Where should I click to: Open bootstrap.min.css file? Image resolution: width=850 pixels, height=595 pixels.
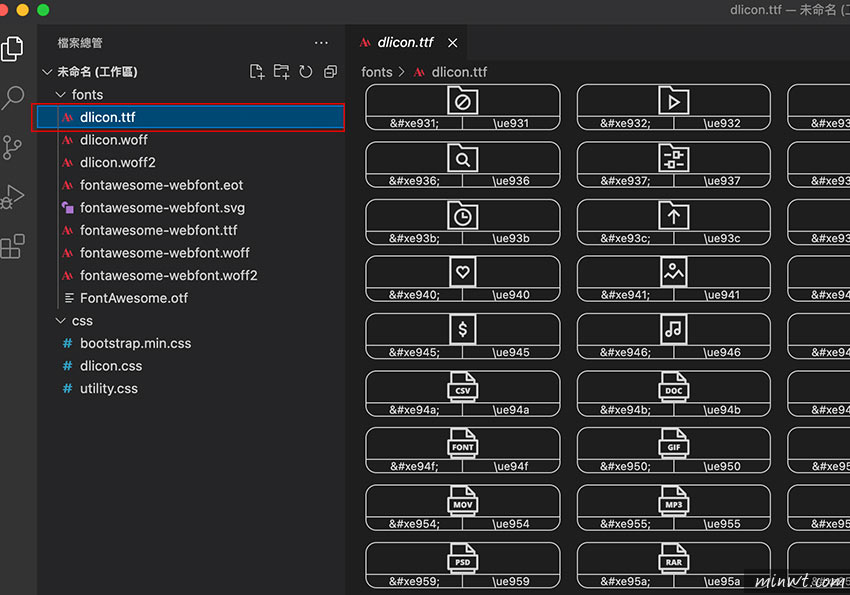click(x=136, y=344)
